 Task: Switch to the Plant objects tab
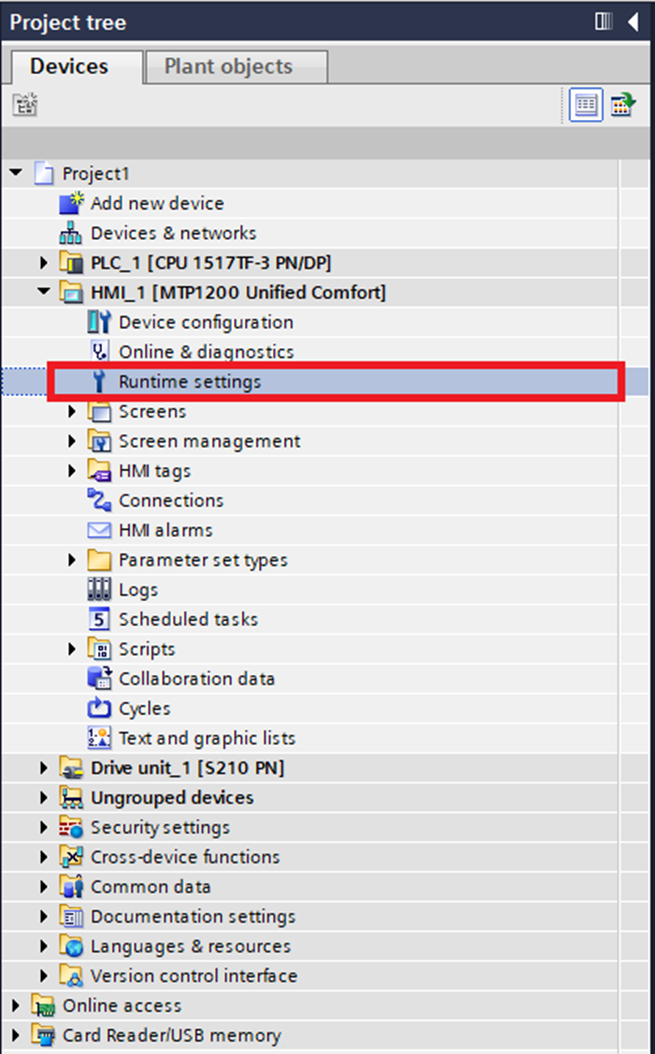pos(236,67)
